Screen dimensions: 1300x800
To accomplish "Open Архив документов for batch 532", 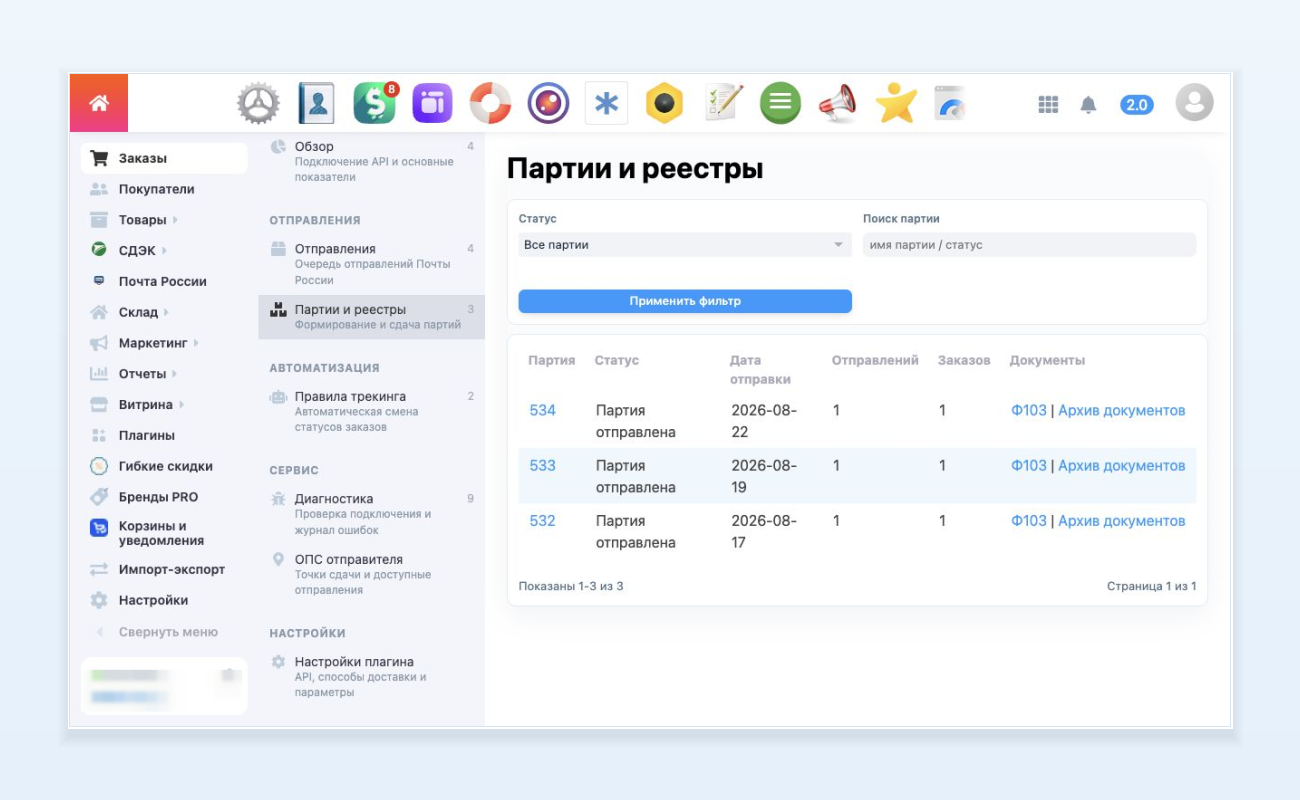I will (1122, 521).
